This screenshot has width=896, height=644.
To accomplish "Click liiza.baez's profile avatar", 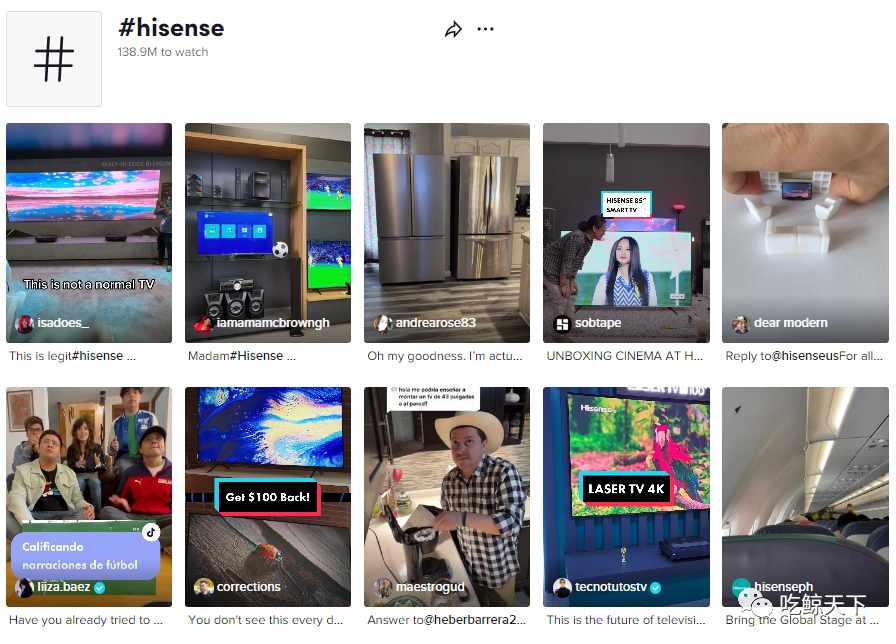I will tap(24, 587).
